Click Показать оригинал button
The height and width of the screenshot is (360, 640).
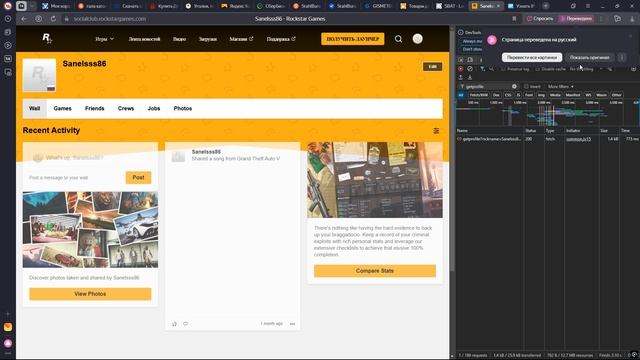click(590, 58)
